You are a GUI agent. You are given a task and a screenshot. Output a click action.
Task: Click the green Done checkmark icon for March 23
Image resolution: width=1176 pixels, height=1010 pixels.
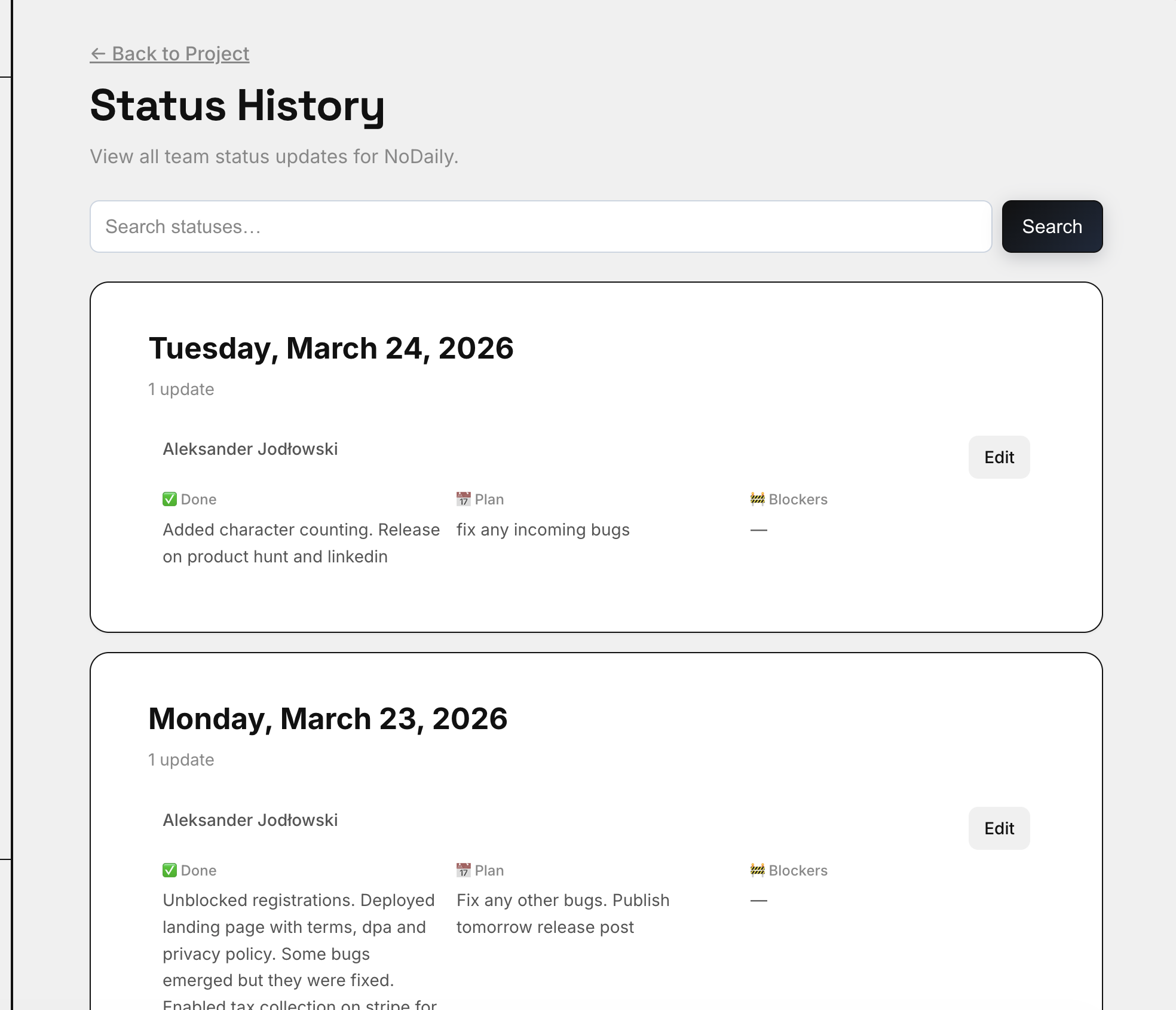[x=170, y=870]
